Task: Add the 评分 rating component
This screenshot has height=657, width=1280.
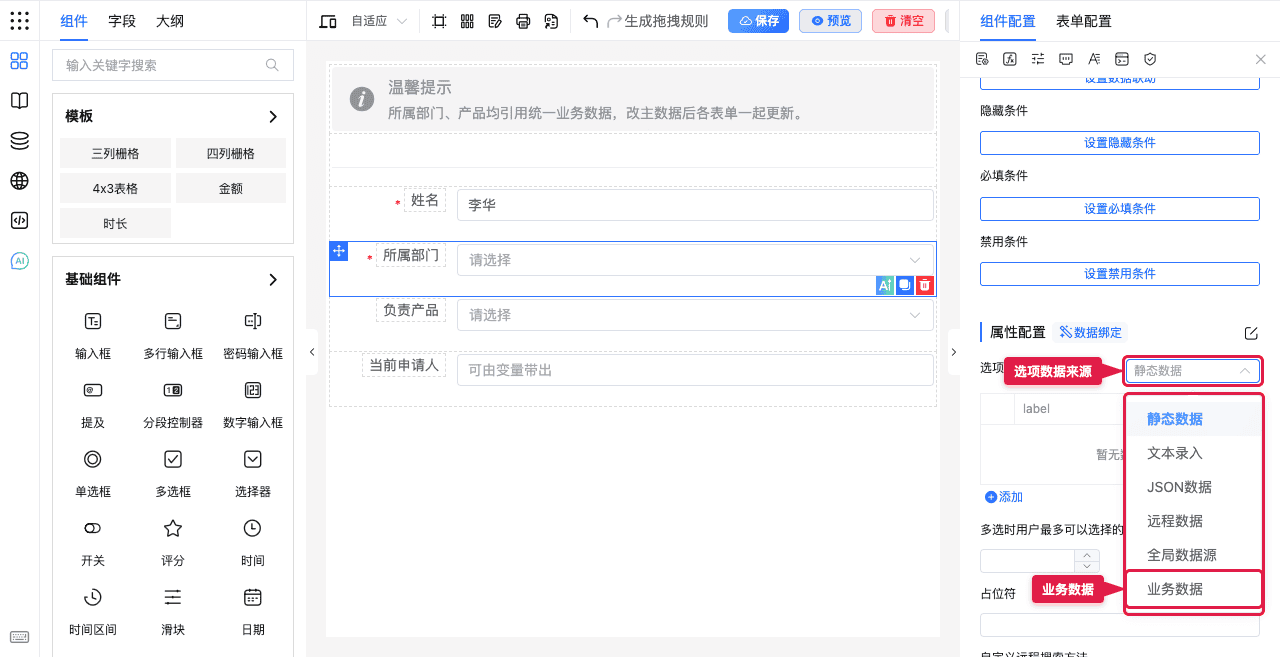Action: click(173, 542)
